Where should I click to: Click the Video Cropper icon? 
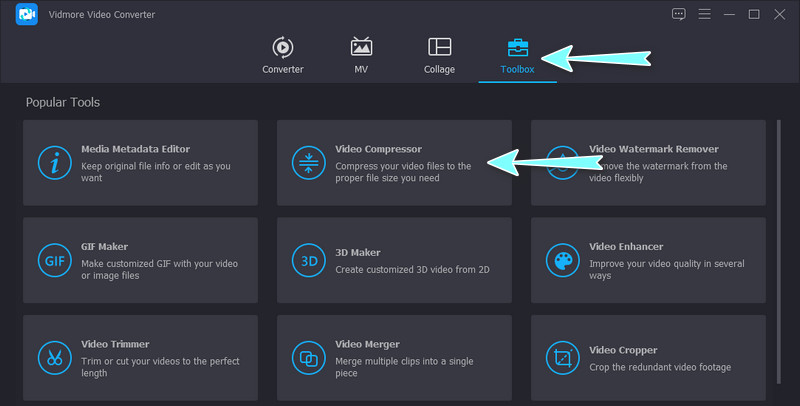pos(562,358)
